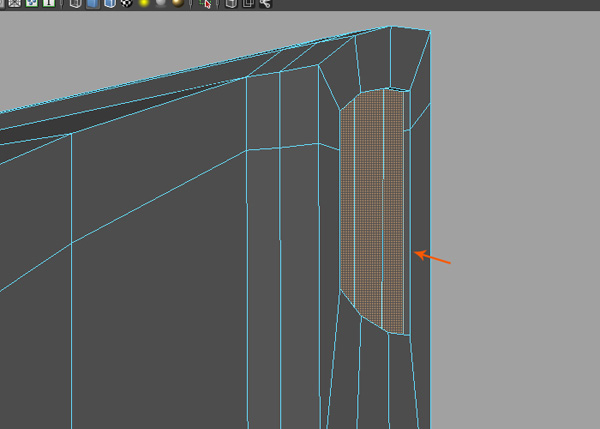This screenshot has width=600, height=429.
Task: Click the X-ray joints icon
Action: point(265,4)
